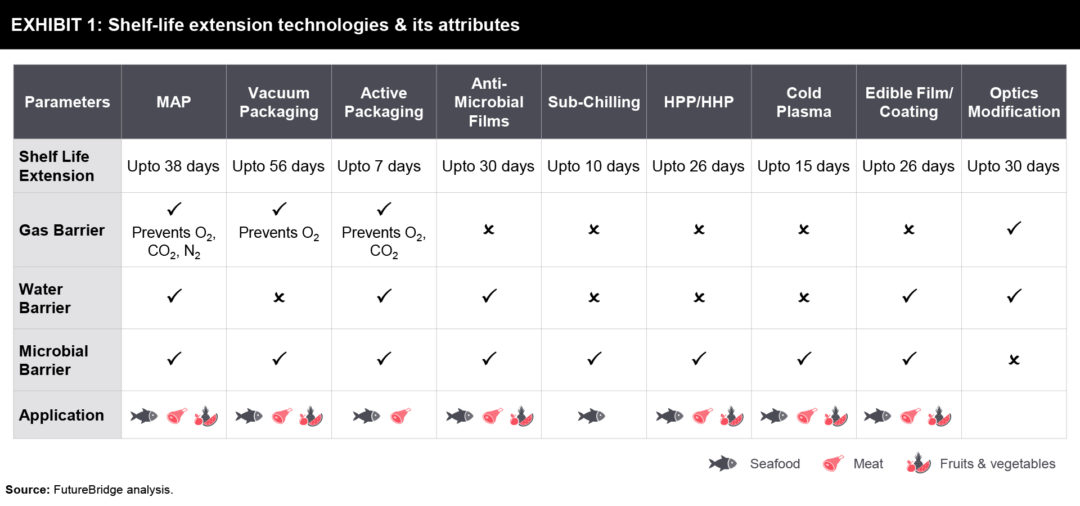Click the FutureBridge analysis source text
Image resolution: width=1080 pixels, height=506 pixels.
pos(89,490)
